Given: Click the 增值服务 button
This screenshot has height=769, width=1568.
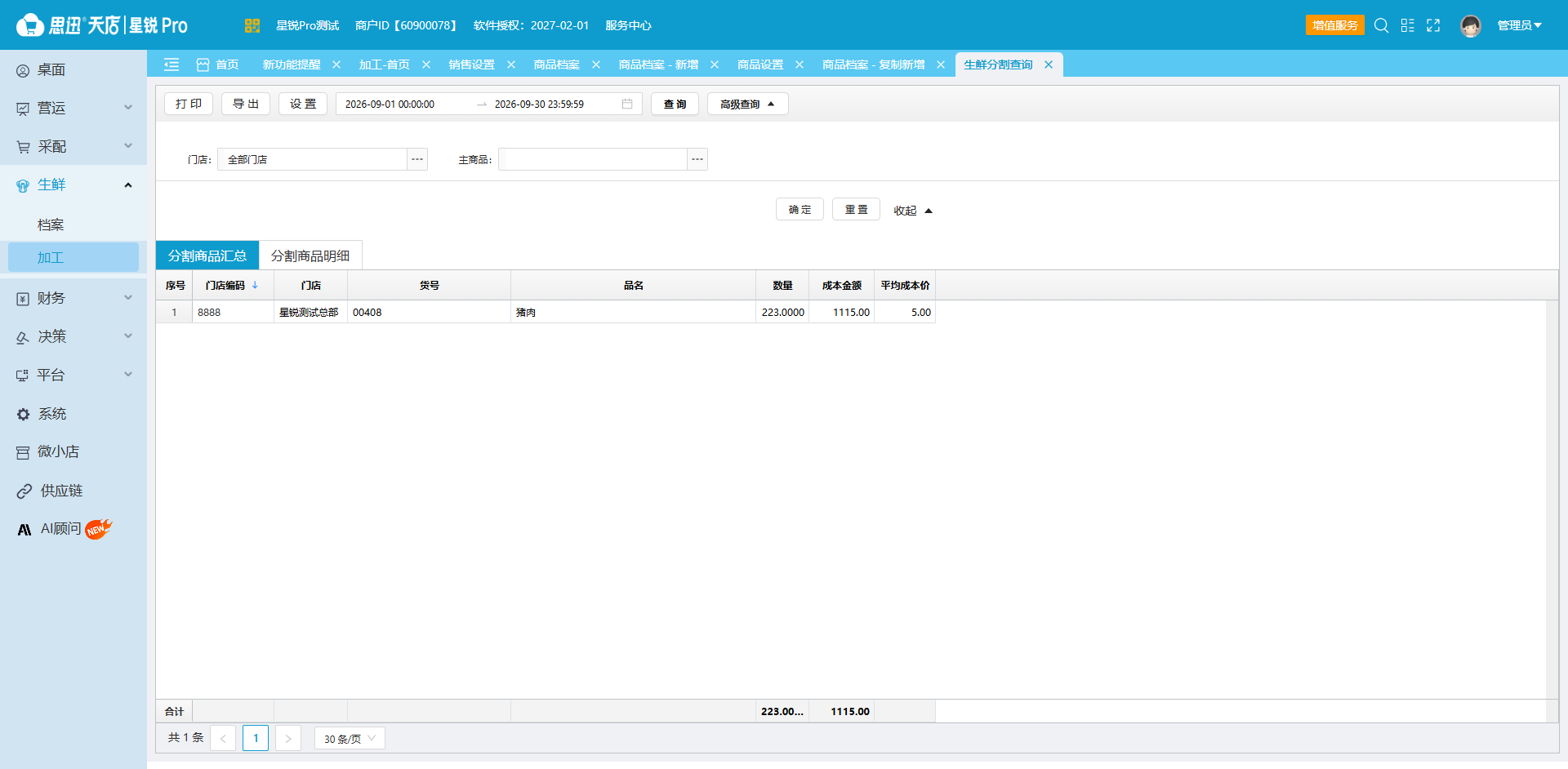Looking at the screenshot, I should tap(1335, 25).
